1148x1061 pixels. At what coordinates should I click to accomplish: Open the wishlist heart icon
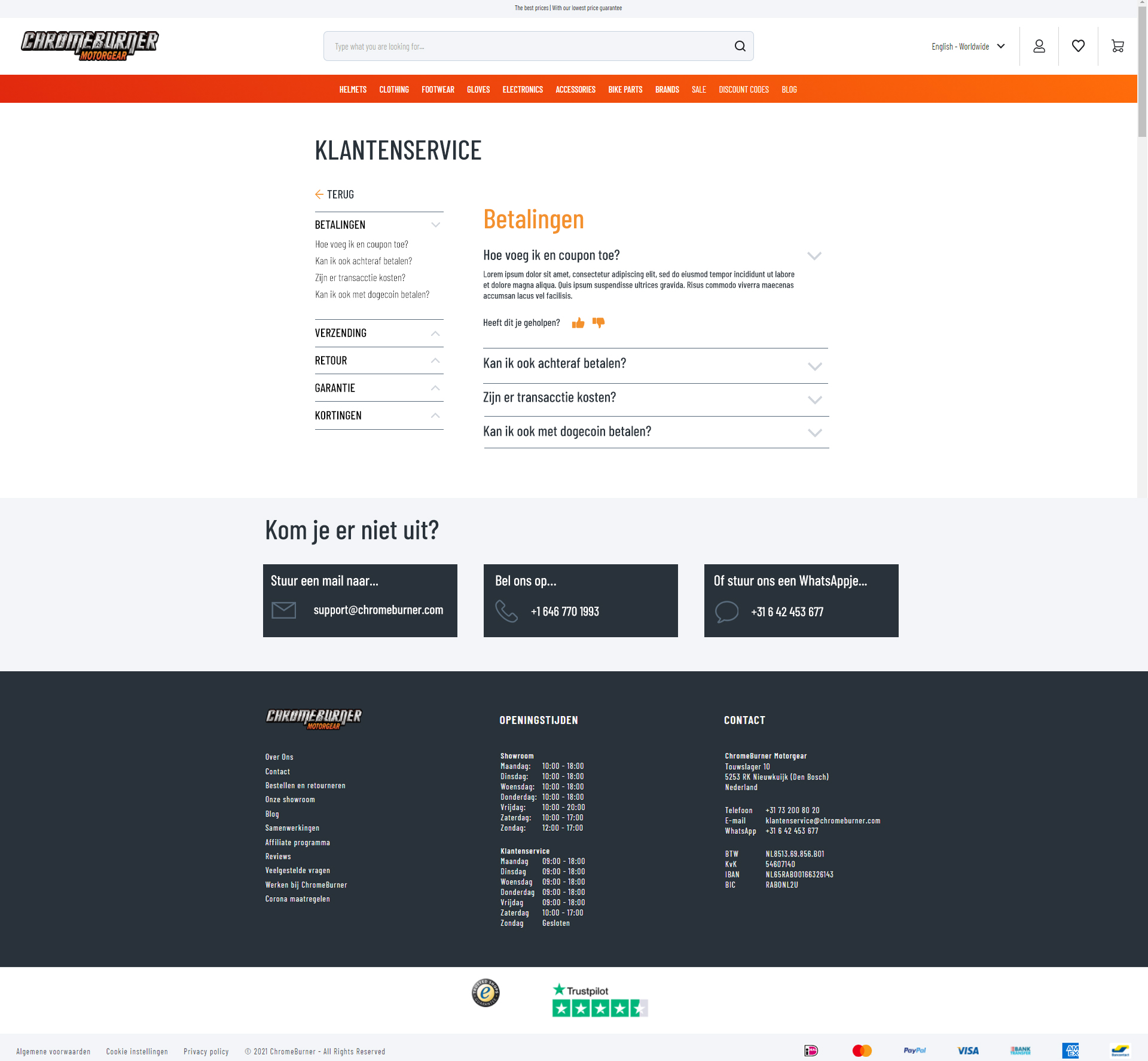coord(1078,46)
